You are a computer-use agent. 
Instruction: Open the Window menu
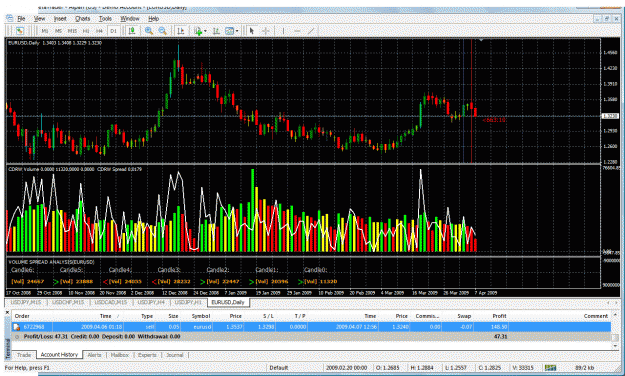click(x=130, y=18)
